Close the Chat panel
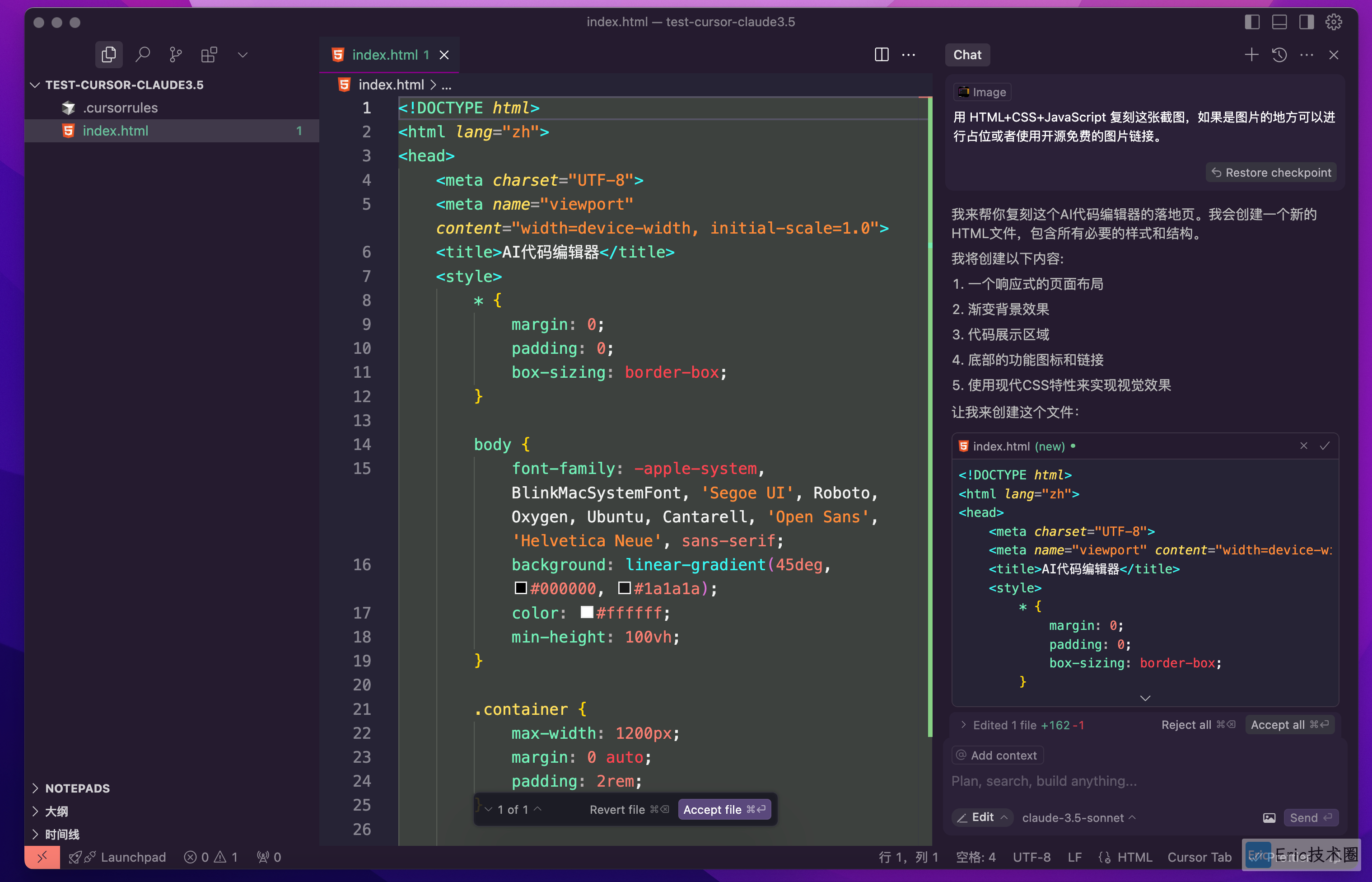The height and width of the screenshot is (882, 1372). coord(1334,55)
